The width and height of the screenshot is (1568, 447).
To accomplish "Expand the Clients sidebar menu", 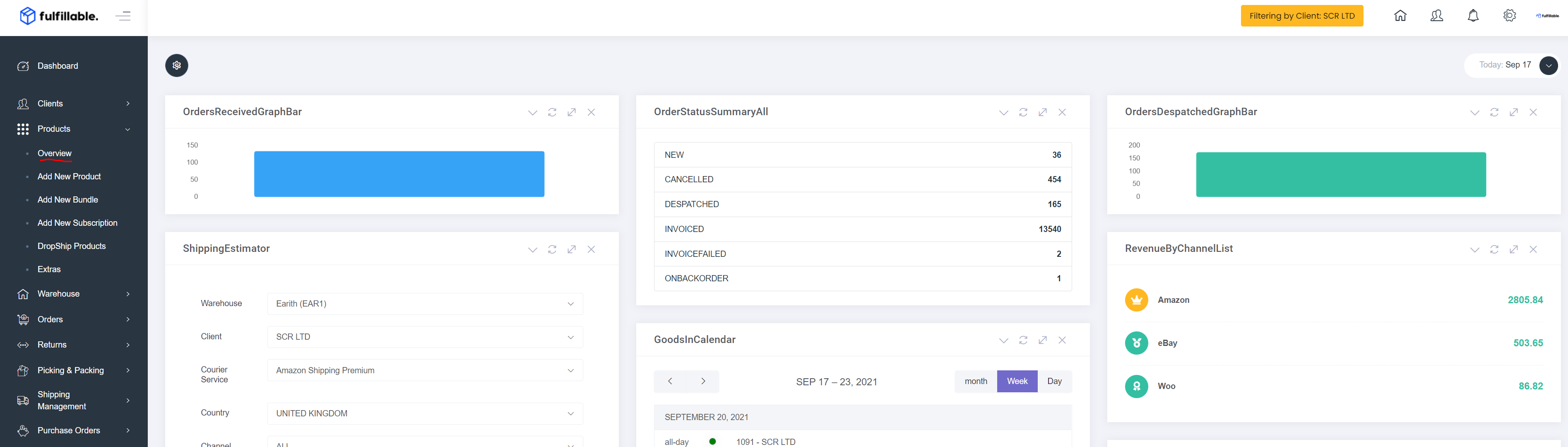I will [74, 104].
